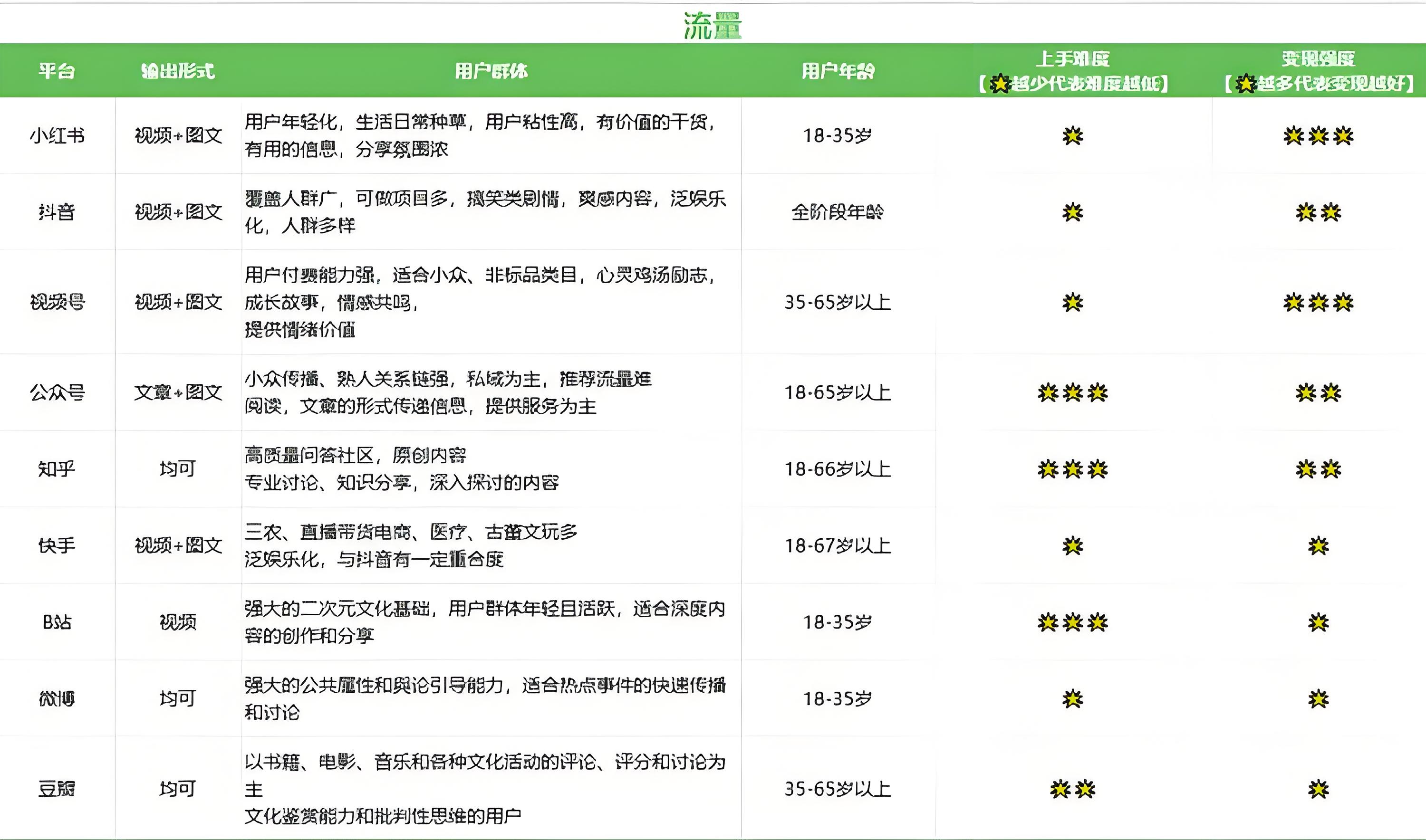Select 18-35岁 in the 微博 row
Image resolution: width=1426 pixels, height=840 pixels.
click(838, 698)
